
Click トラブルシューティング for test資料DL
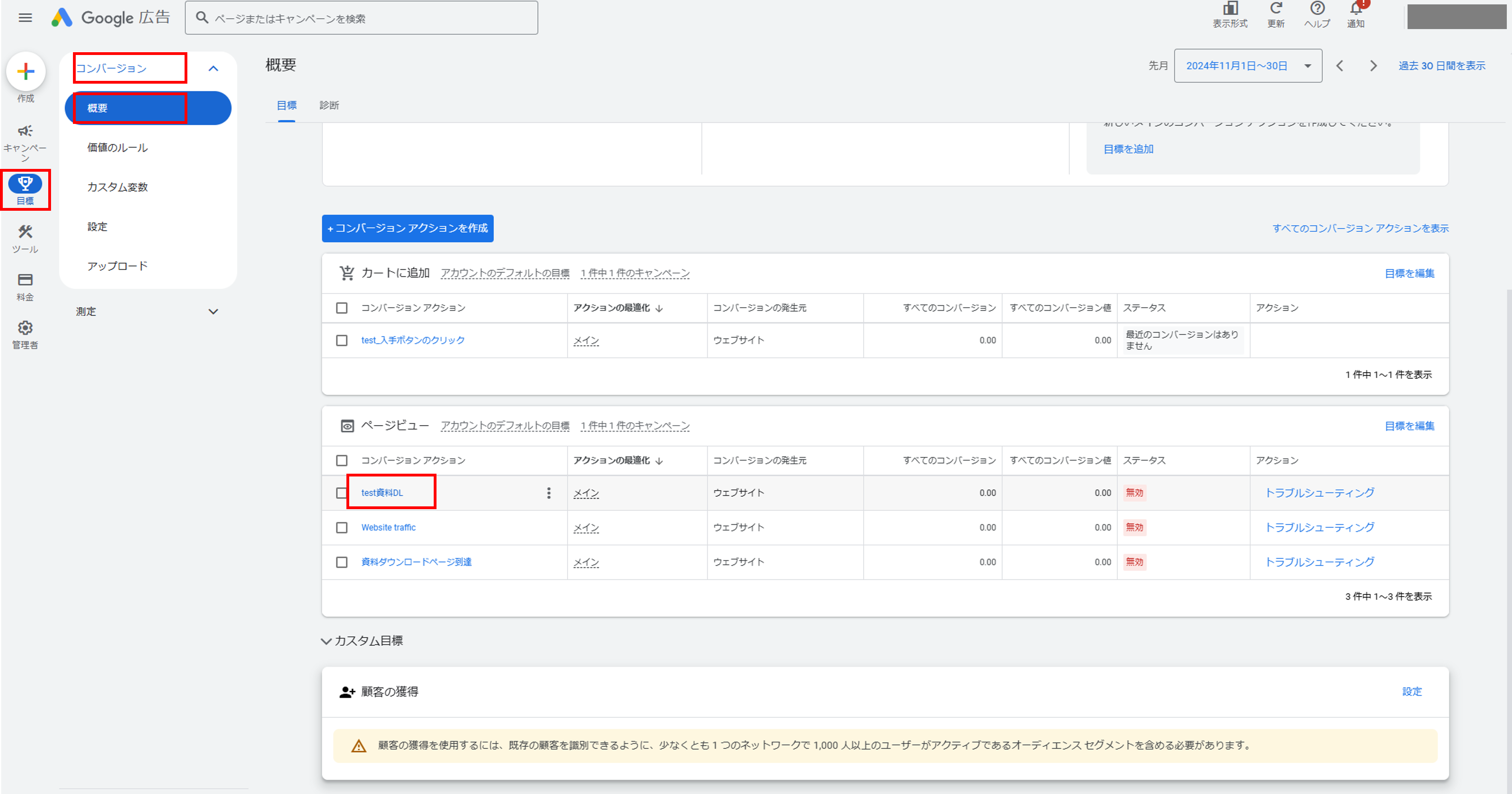[1319, 493]
